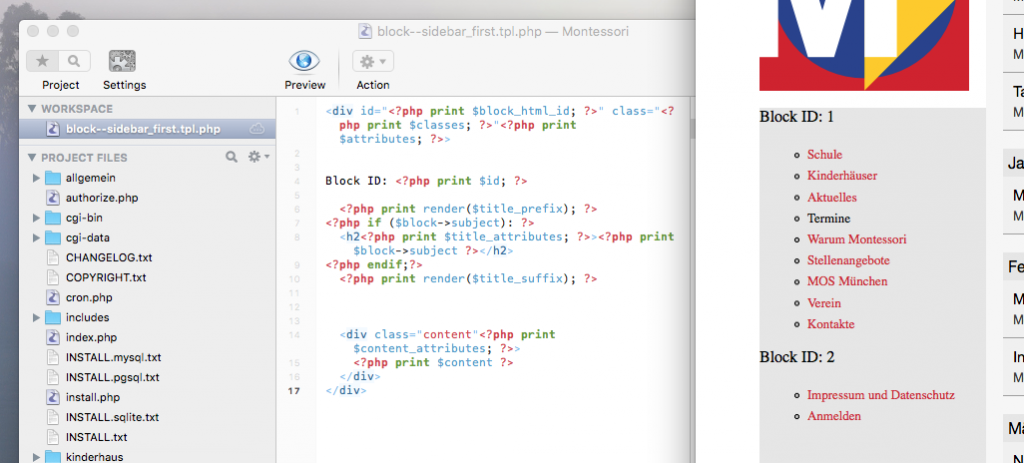Click cloud icon beside block--sidebar_first.tpl.php
Image resolution: width=1024 pixels, height=463 pixels.
(x=256, y=129)
